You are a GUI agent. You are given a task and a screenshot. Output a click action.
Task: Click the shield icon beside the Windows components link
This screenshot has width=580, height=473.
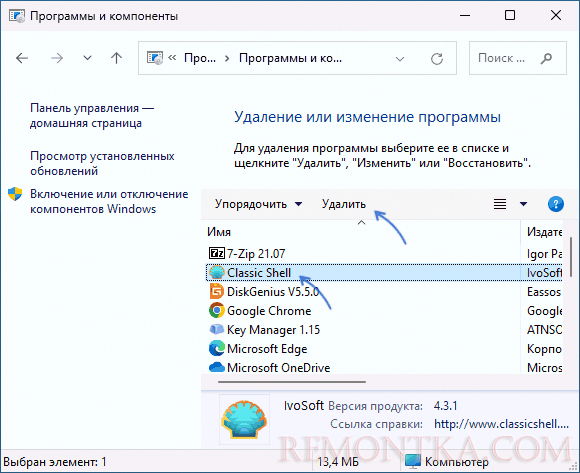pyautogui.click(x=15, y=194)
